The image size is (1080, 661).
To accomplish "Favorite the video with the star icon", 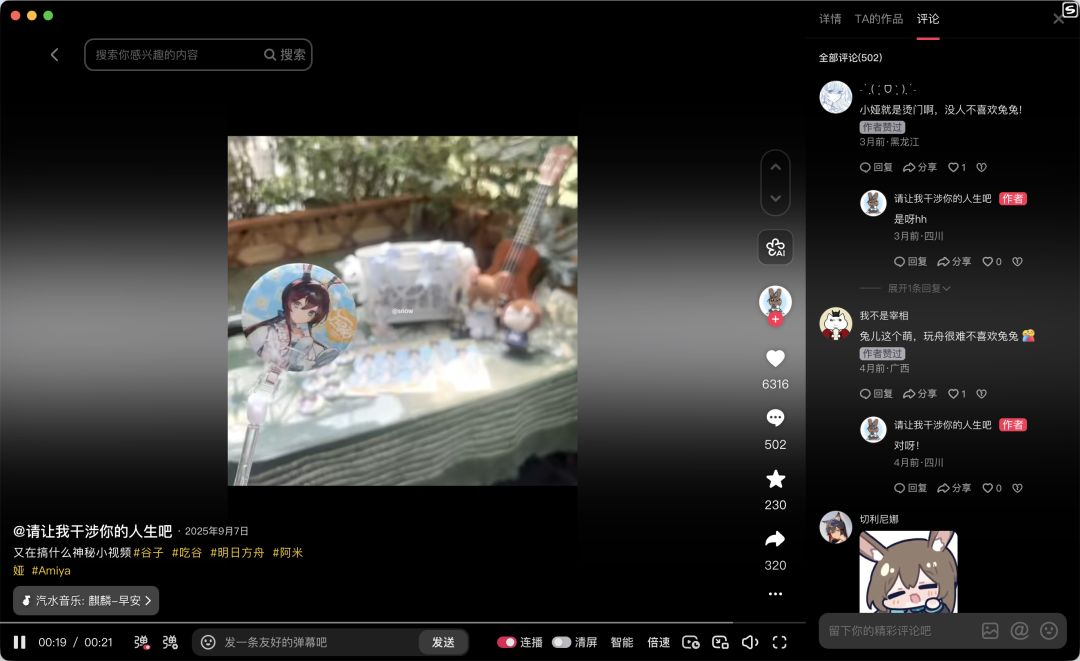I will coord(775,479).
